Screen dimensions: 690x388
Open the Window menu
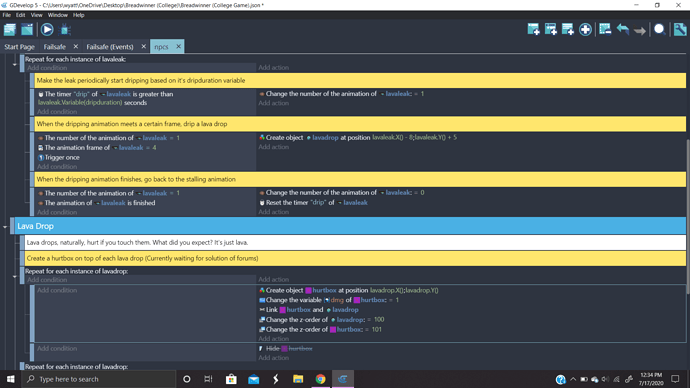[x=58, y=15]
